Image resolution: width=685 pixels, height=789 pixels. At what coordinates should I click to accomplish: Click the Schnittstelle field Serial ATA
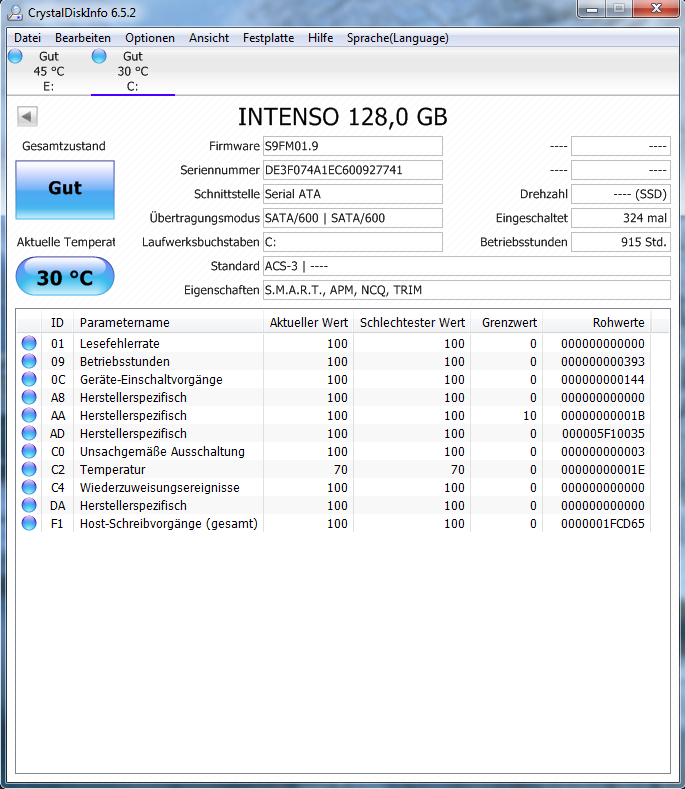click(x=353, y=194)
